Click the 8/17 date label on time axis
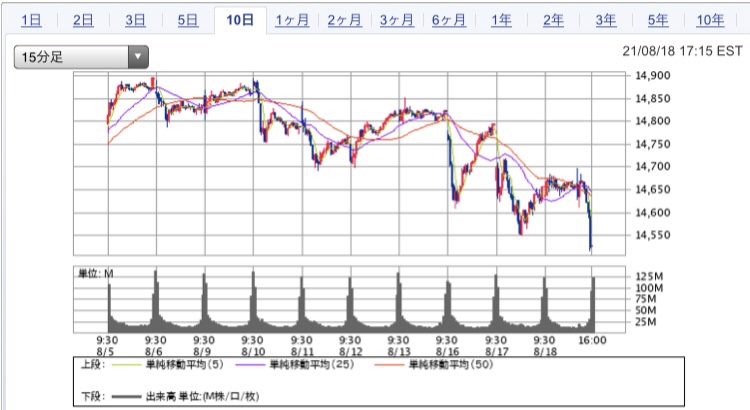Viewport: 750px width, 410px height. pos(496,352)
